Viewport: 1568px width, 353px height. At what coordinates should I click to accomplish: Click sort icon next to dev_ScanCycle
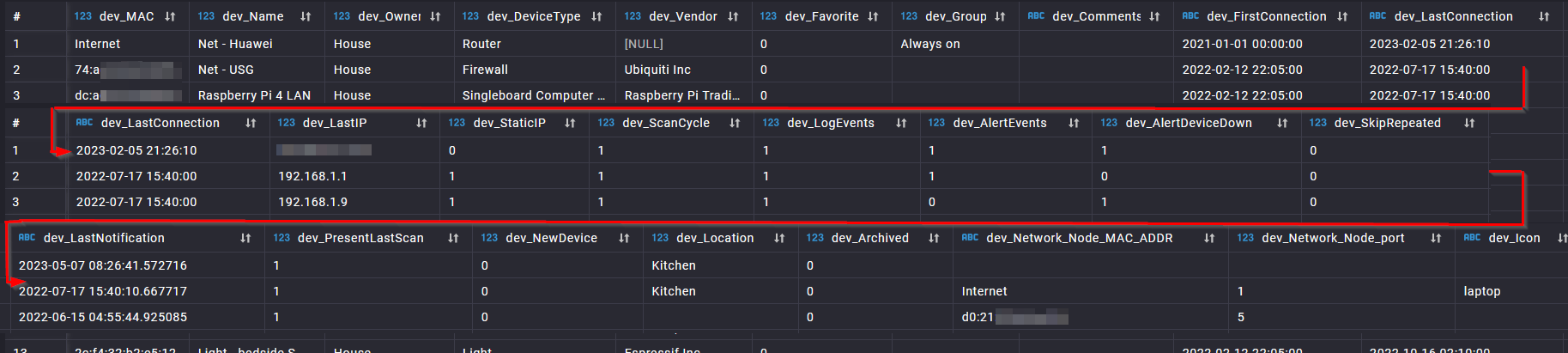click(x=735, y=123)
